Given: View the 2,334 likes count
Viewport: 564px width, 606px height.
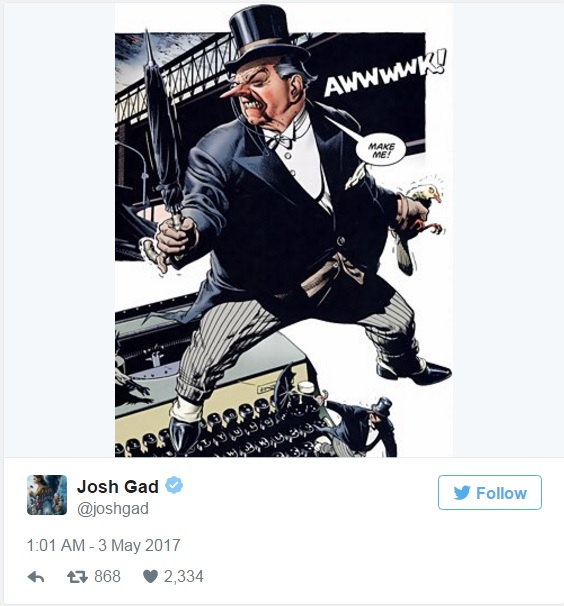Looking at the screenshot, I should point(184,576).
